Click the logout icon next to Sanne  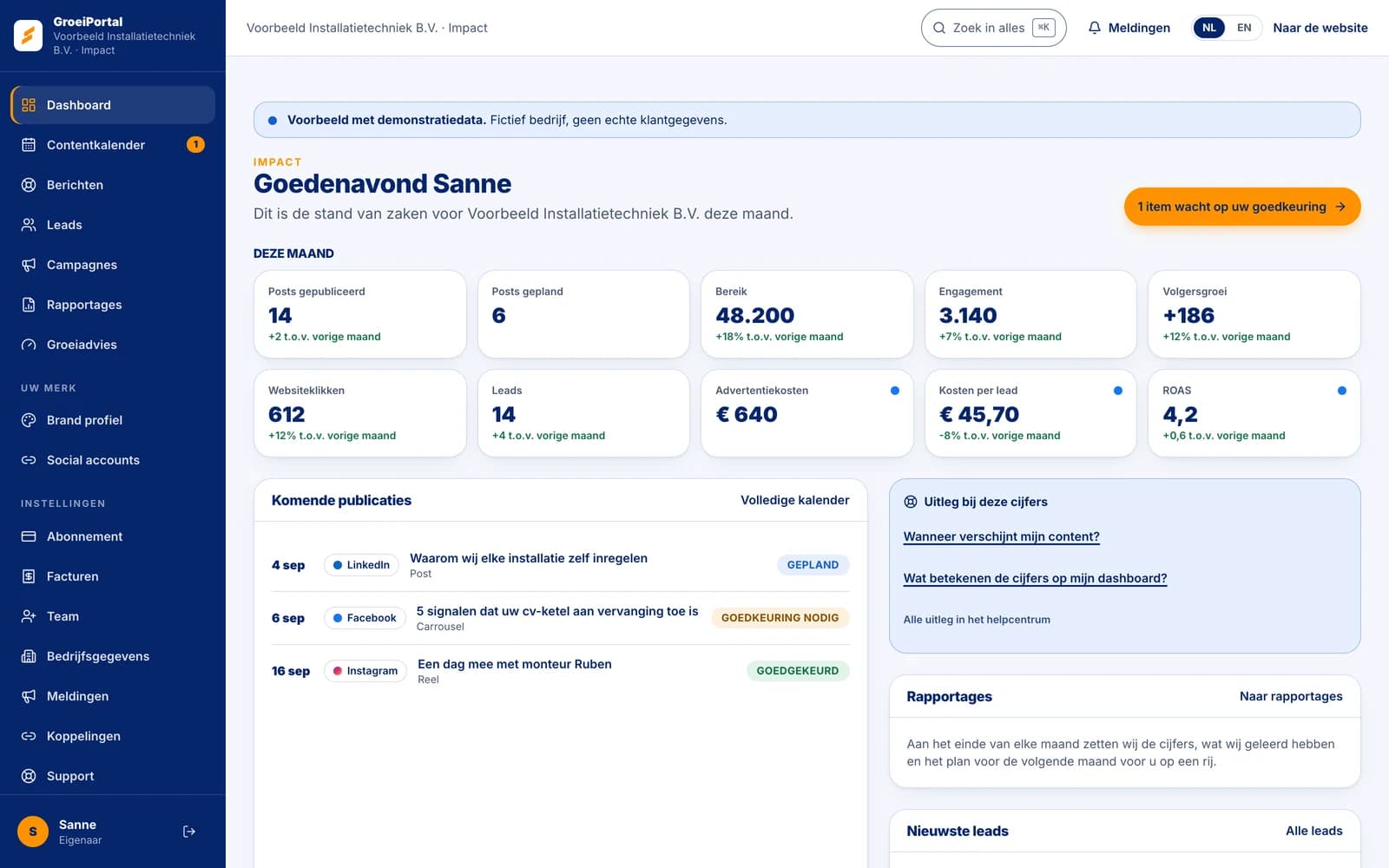click(x=189, y=832)
